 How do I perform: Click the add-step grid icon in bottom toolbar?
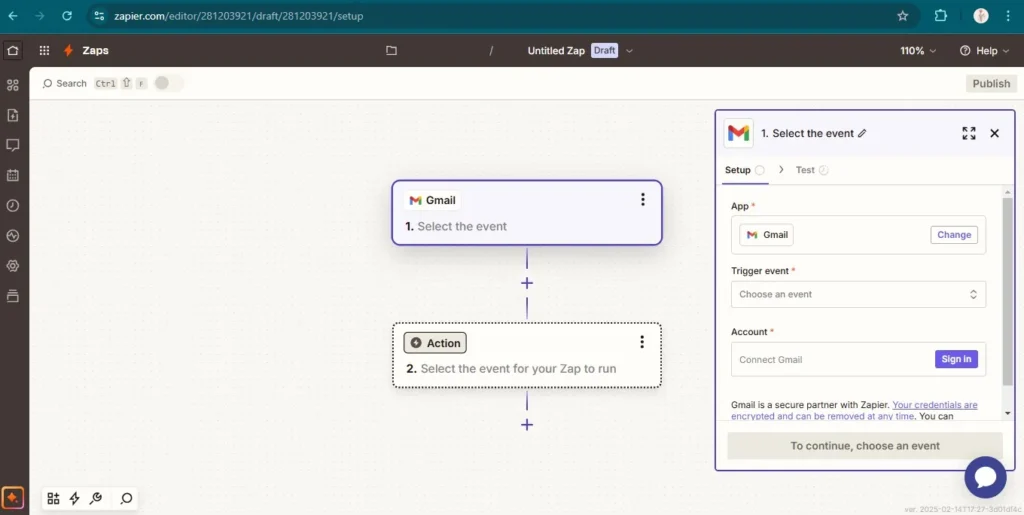coord(54,499)
